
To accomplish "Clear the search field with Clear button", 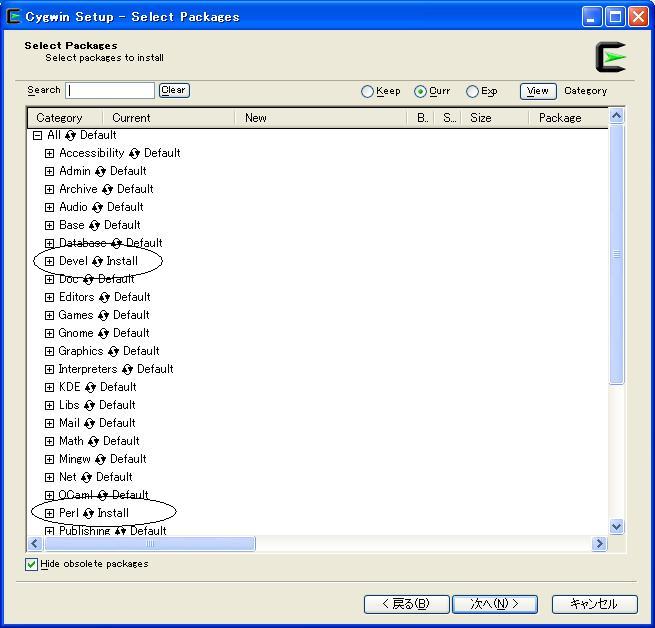I will tap(174, 90).
